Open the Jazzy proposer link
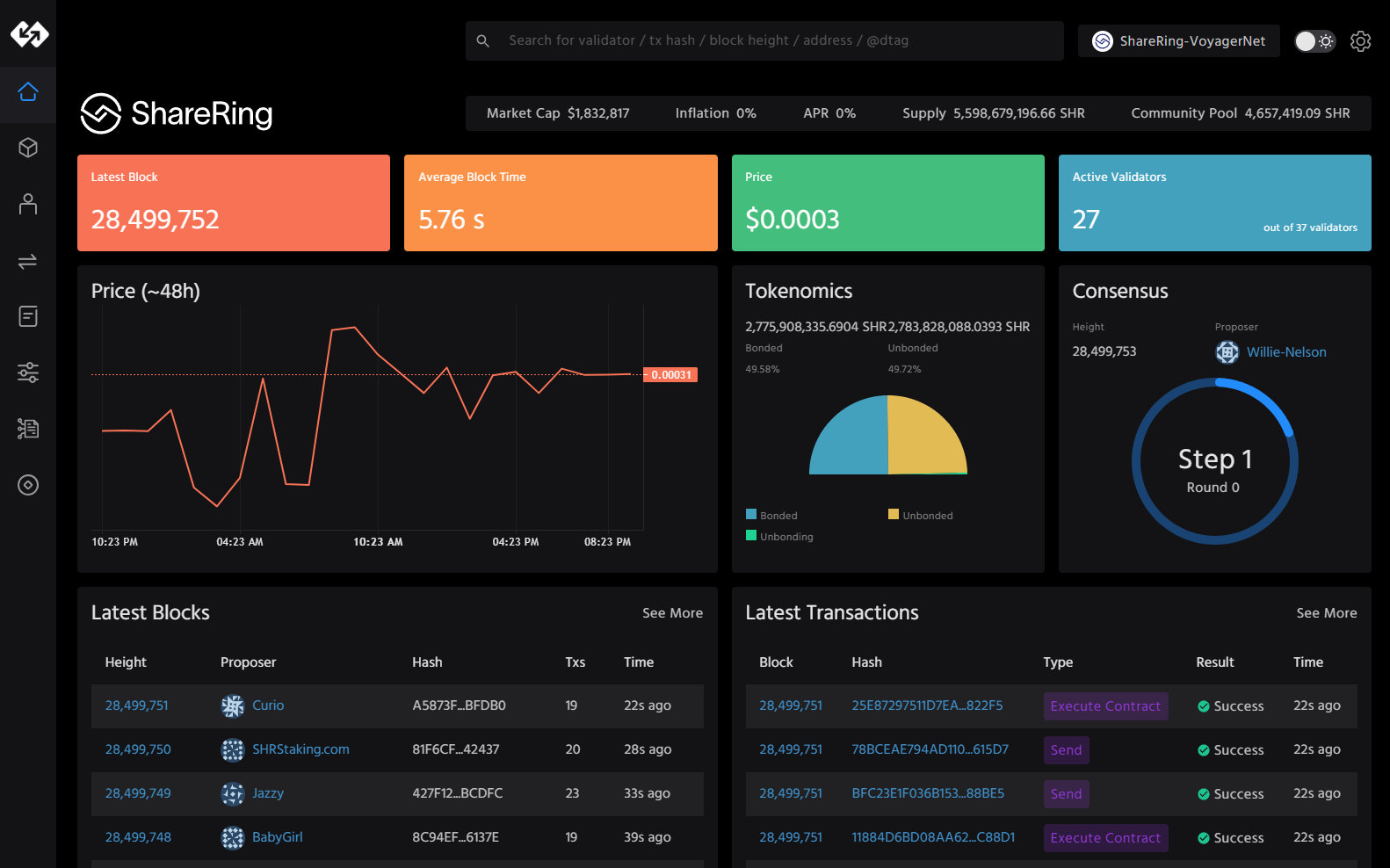This screenshot has width=1390, height=868. pyautogui.click(x=268, y=793)
